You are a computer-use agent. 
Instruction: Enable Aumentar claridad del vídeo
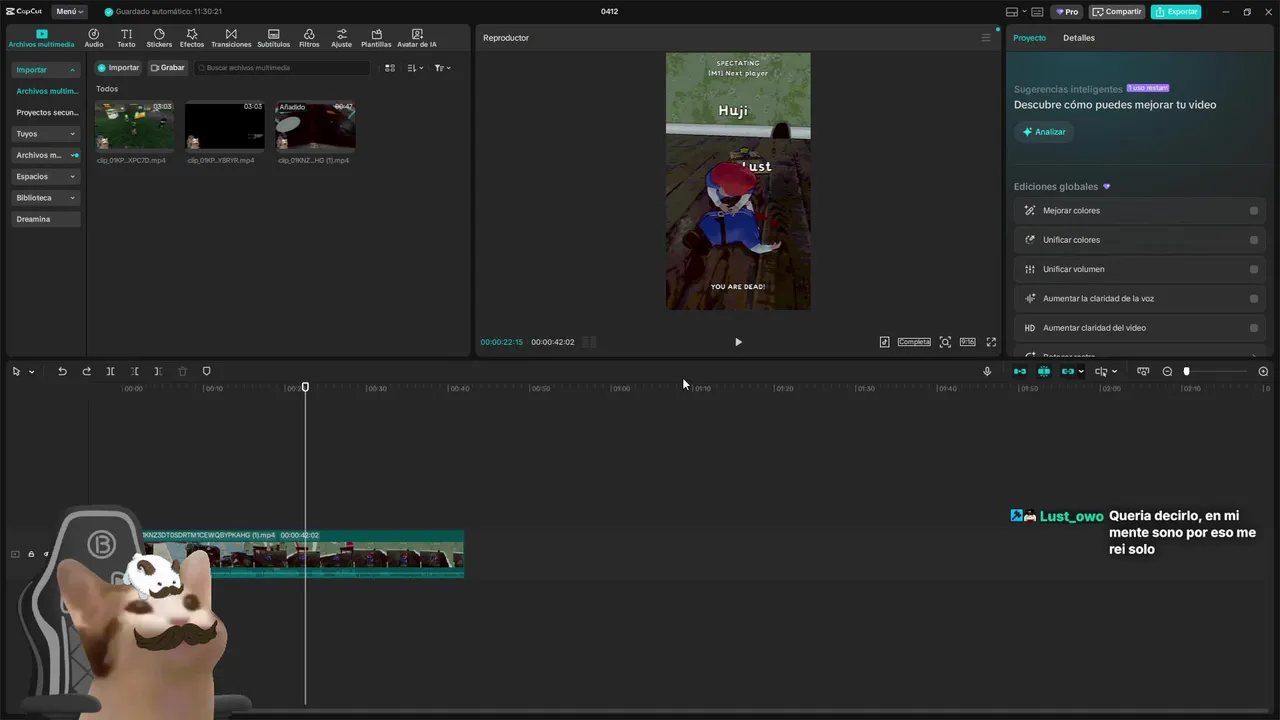[x=1254, y=328]
